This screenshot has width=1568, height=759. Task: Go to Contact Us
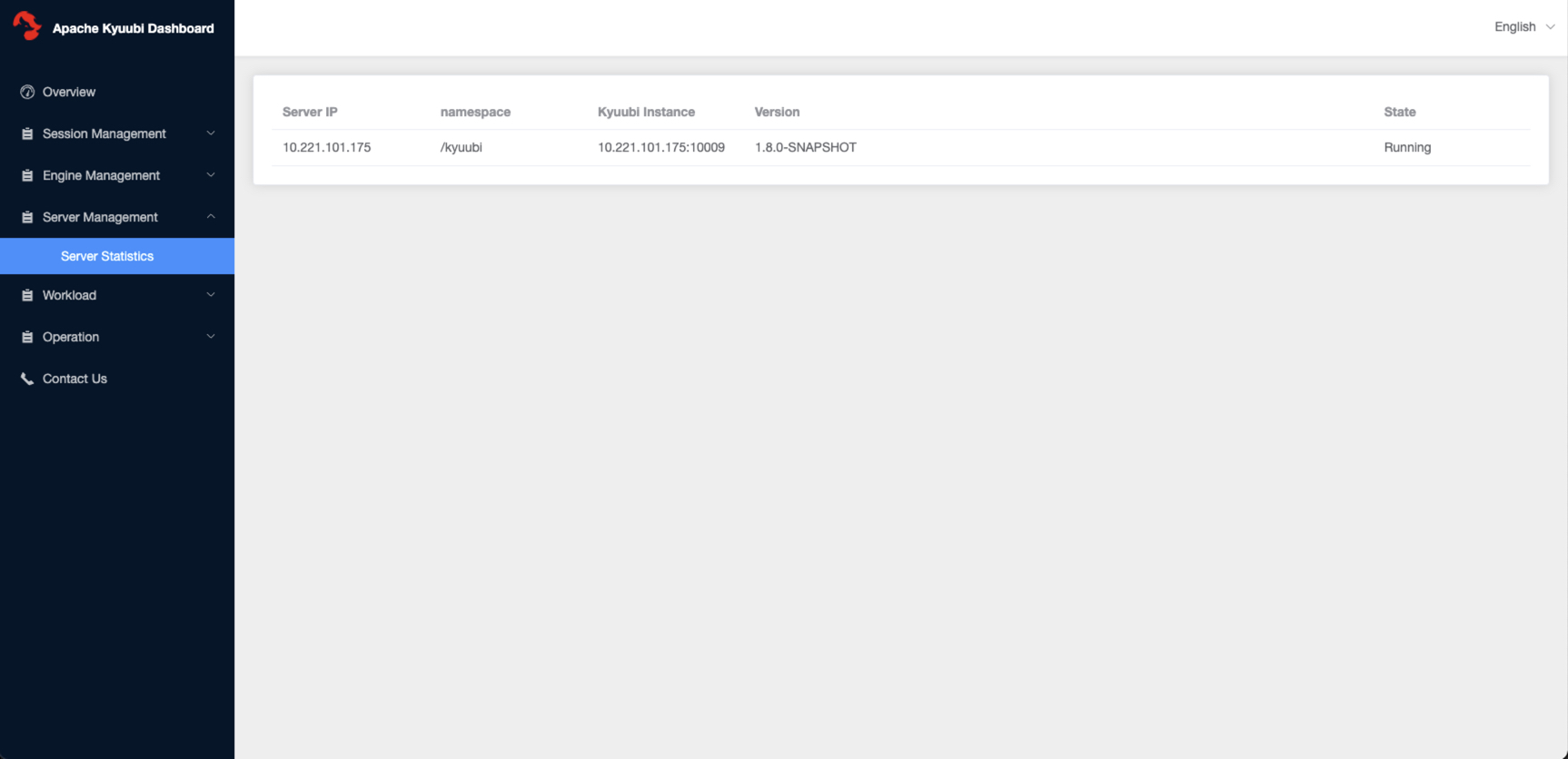[117, 379]
